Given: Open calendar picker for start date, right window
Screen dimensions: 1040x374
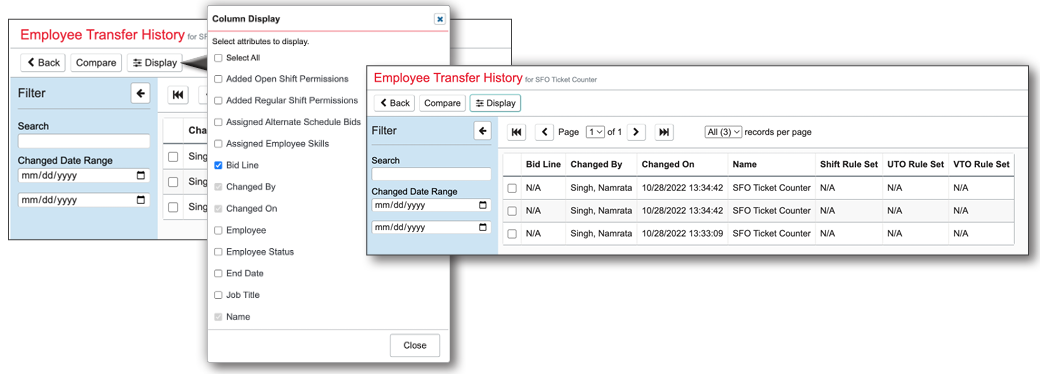Looking at the screenshot, I should (x=483, y=206).
